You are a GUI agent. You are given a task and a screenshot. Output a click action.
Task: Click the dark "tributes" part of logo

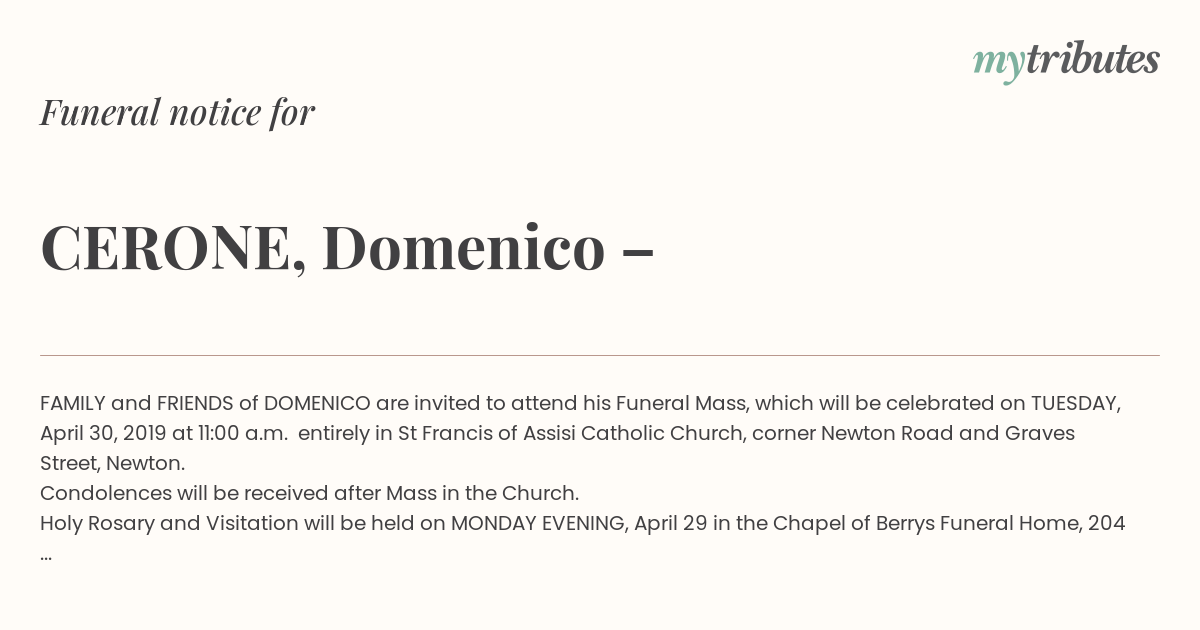[1092, 59]
